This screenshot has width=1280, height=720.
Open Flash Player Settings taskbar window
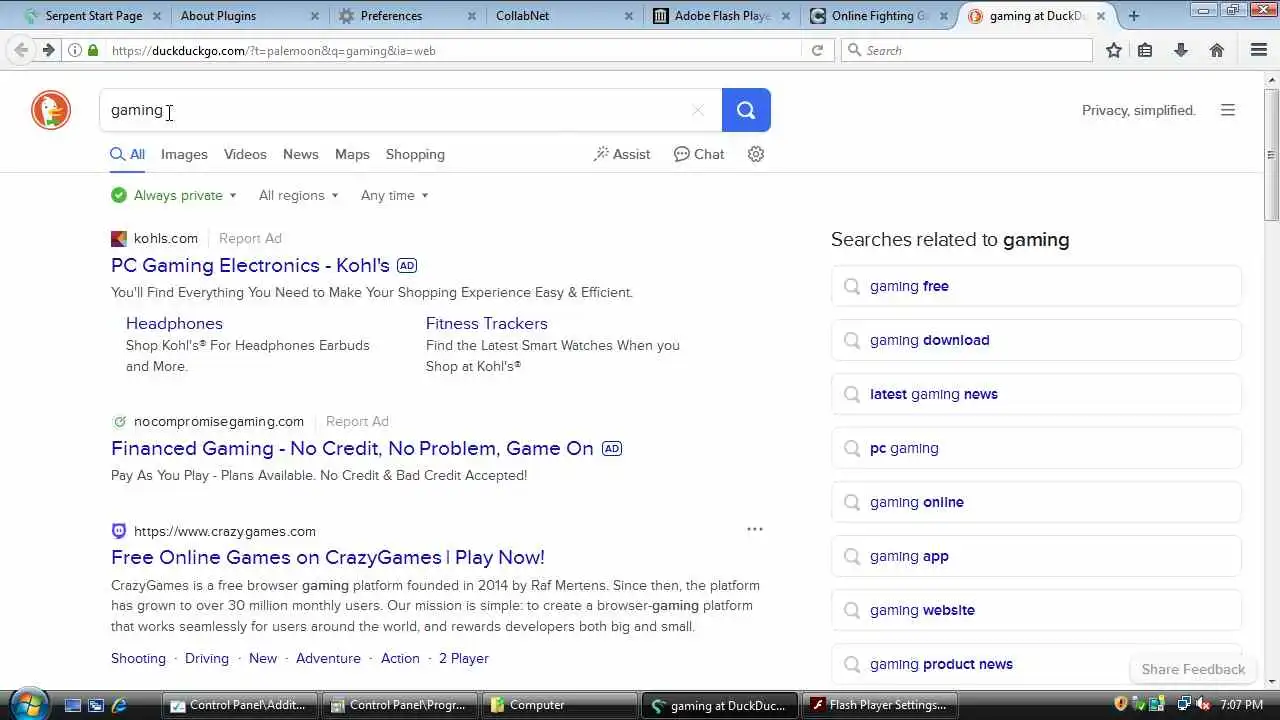[879, 705]
